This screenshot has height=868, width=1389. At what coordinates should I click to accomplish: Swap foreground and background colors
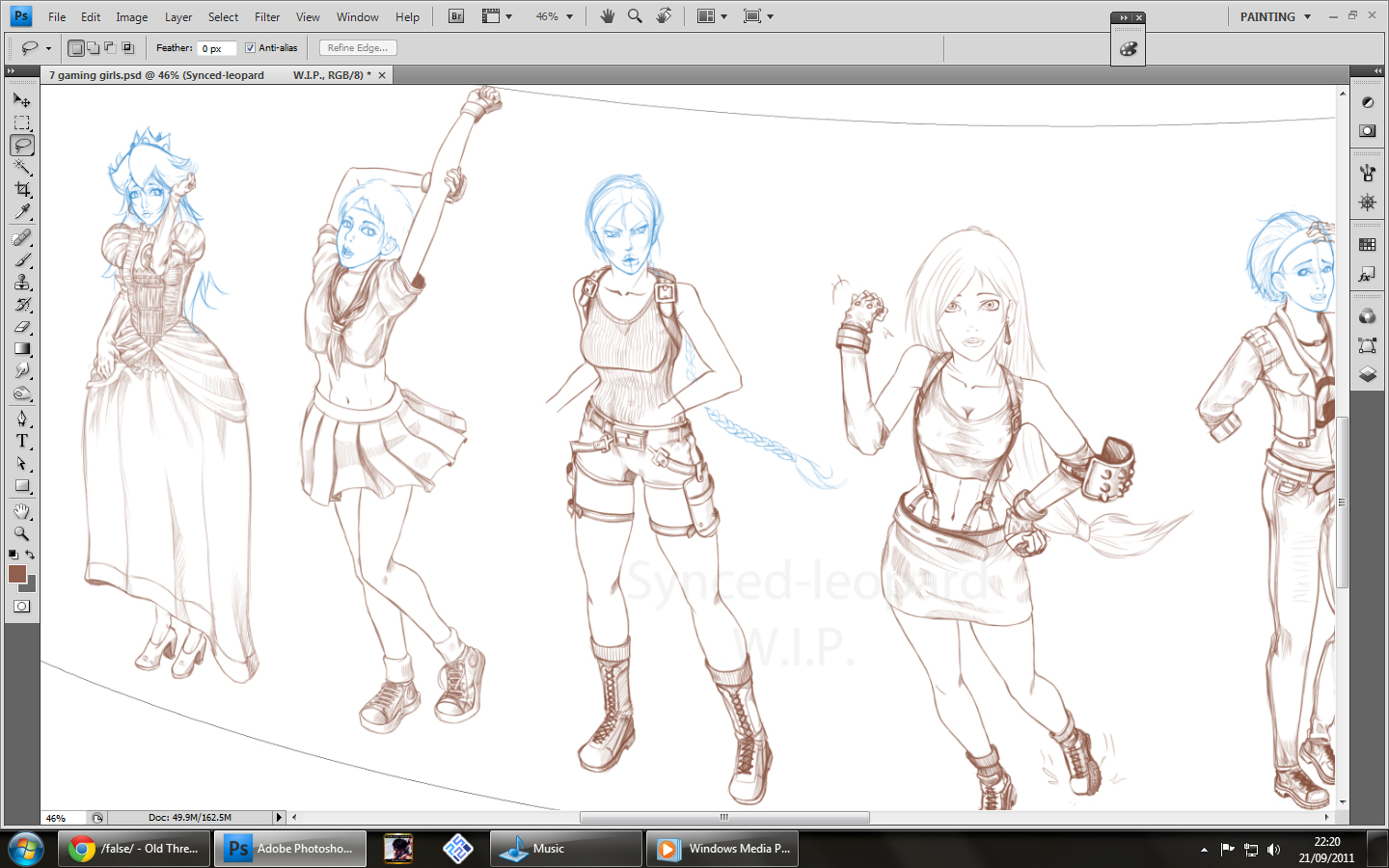tap(30, 555)
